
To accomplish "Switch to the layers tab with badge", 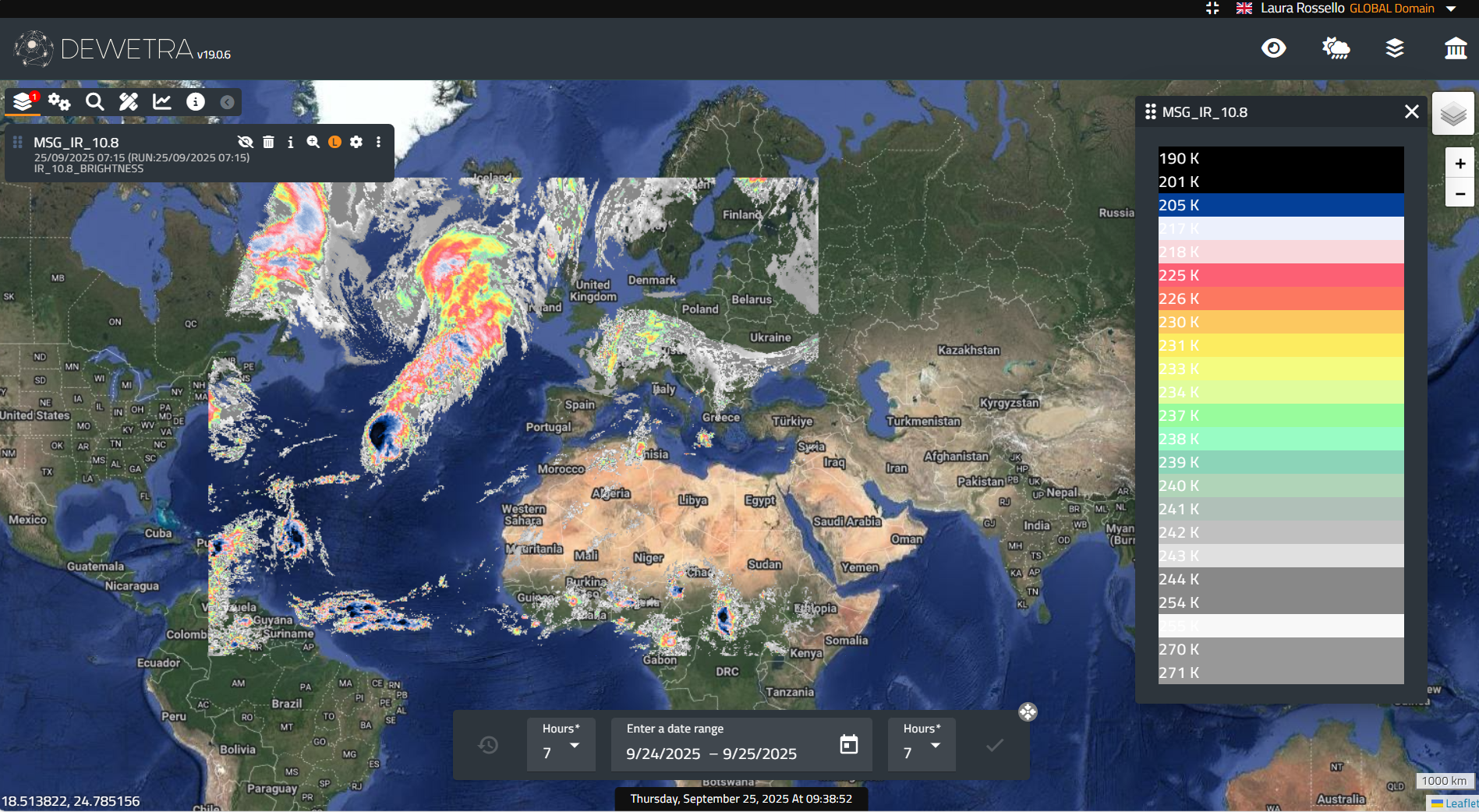I will click(x=23, y=102).
